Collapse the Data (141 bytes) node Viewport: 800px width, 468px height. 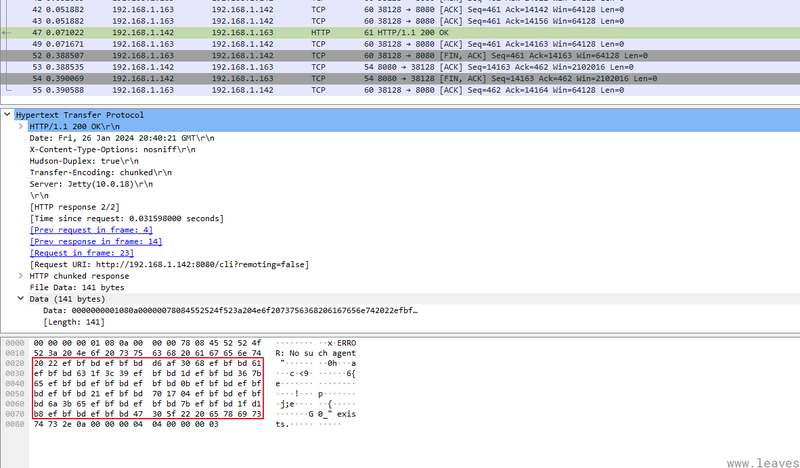click(x=21, y=299)
